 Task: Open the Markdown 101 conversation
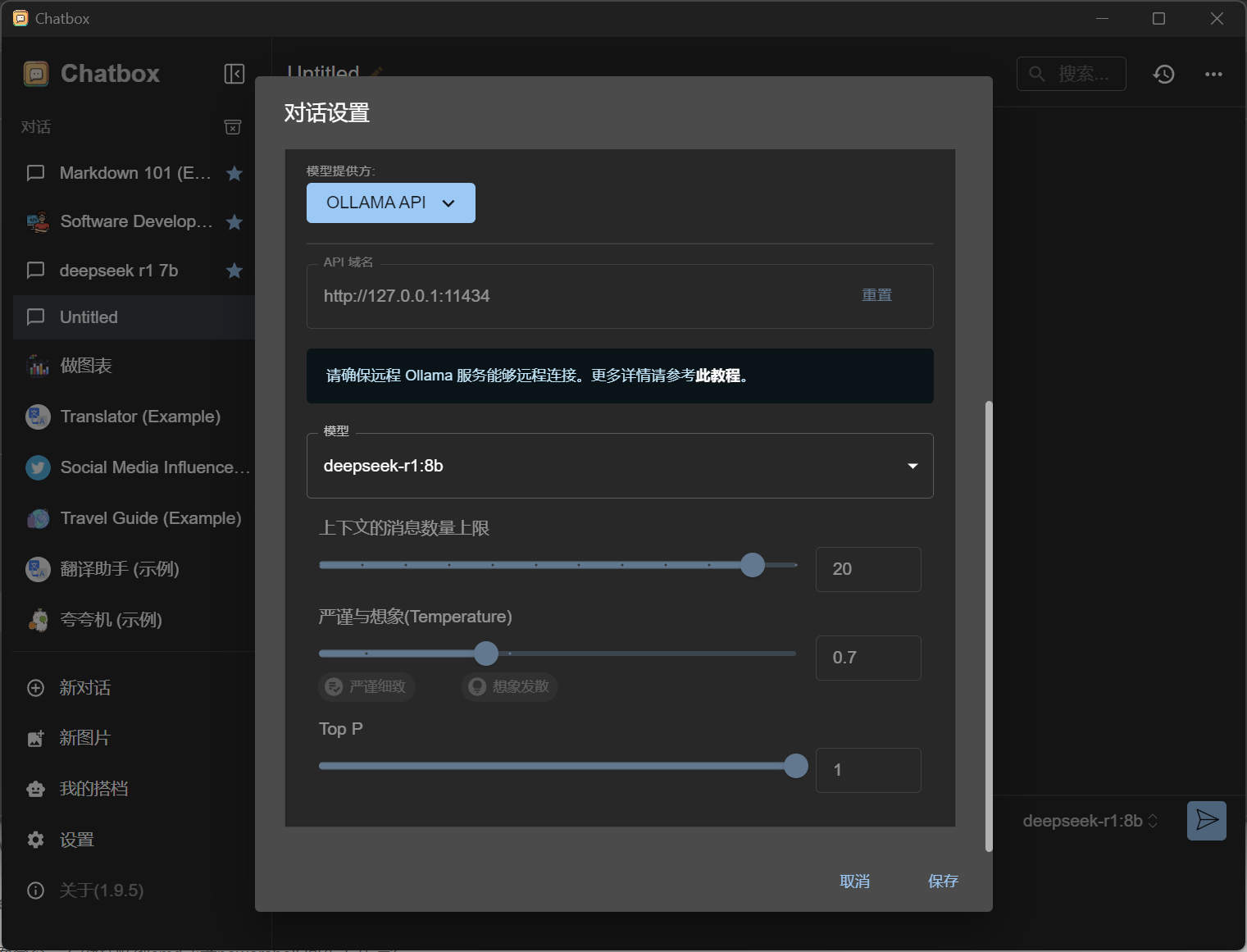(x=134, y=173)
